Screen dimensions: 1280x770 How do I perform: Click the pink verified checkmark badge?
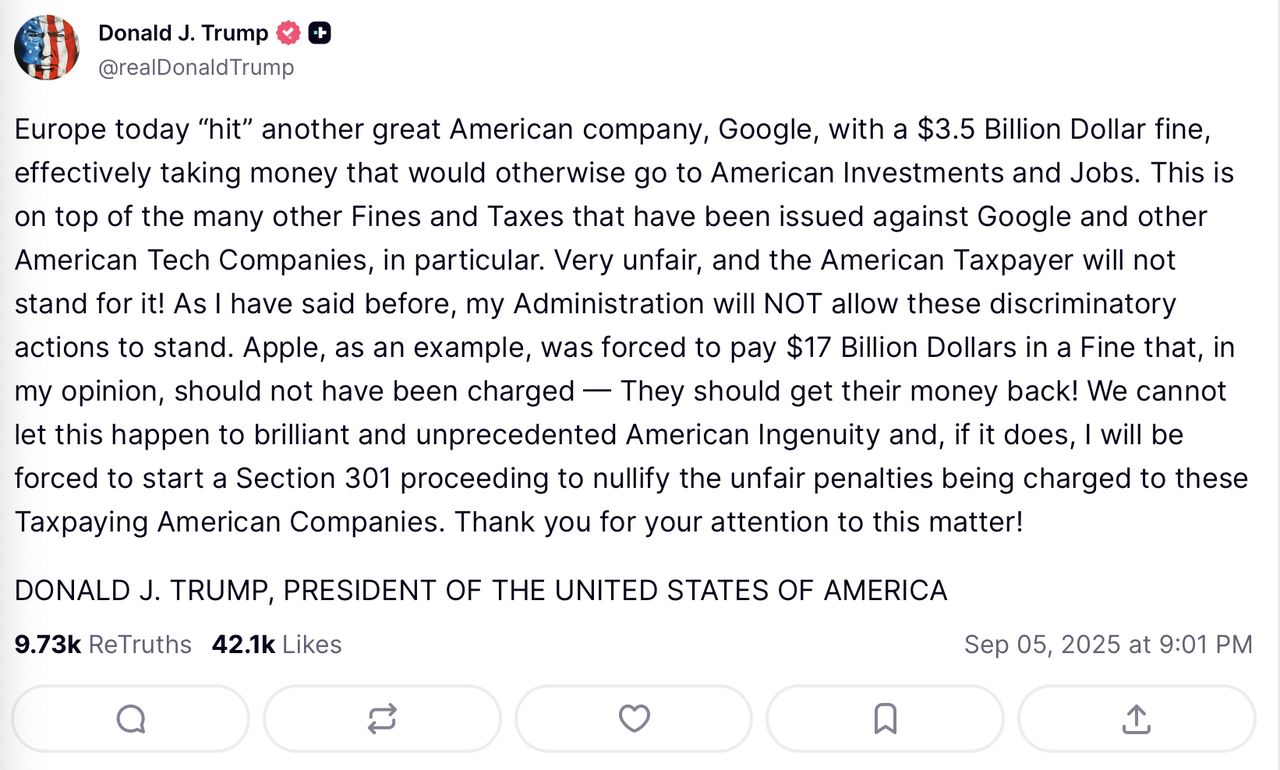287,32
